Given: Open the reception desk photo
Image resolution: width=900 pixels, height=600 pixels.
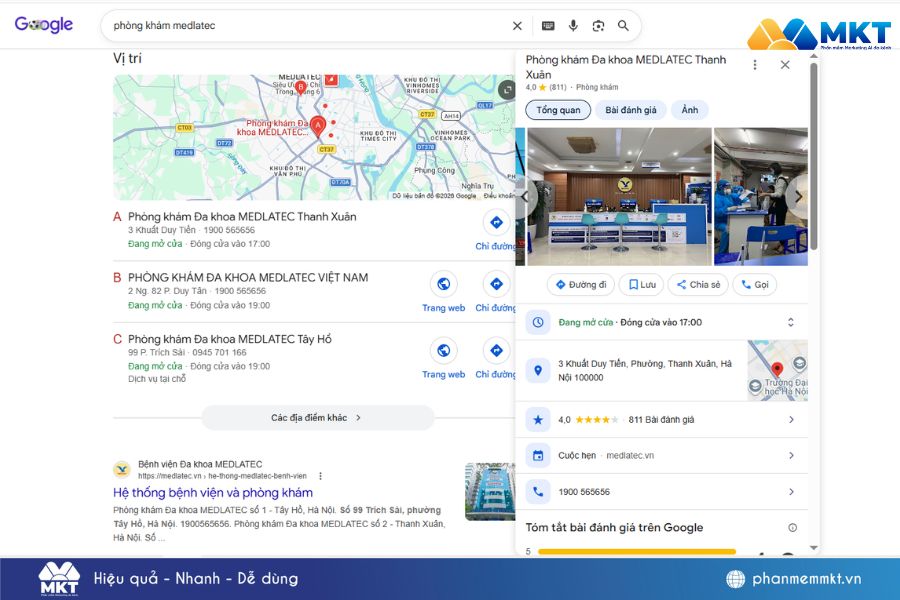Looking at the screenshot, I should (619, 196).
